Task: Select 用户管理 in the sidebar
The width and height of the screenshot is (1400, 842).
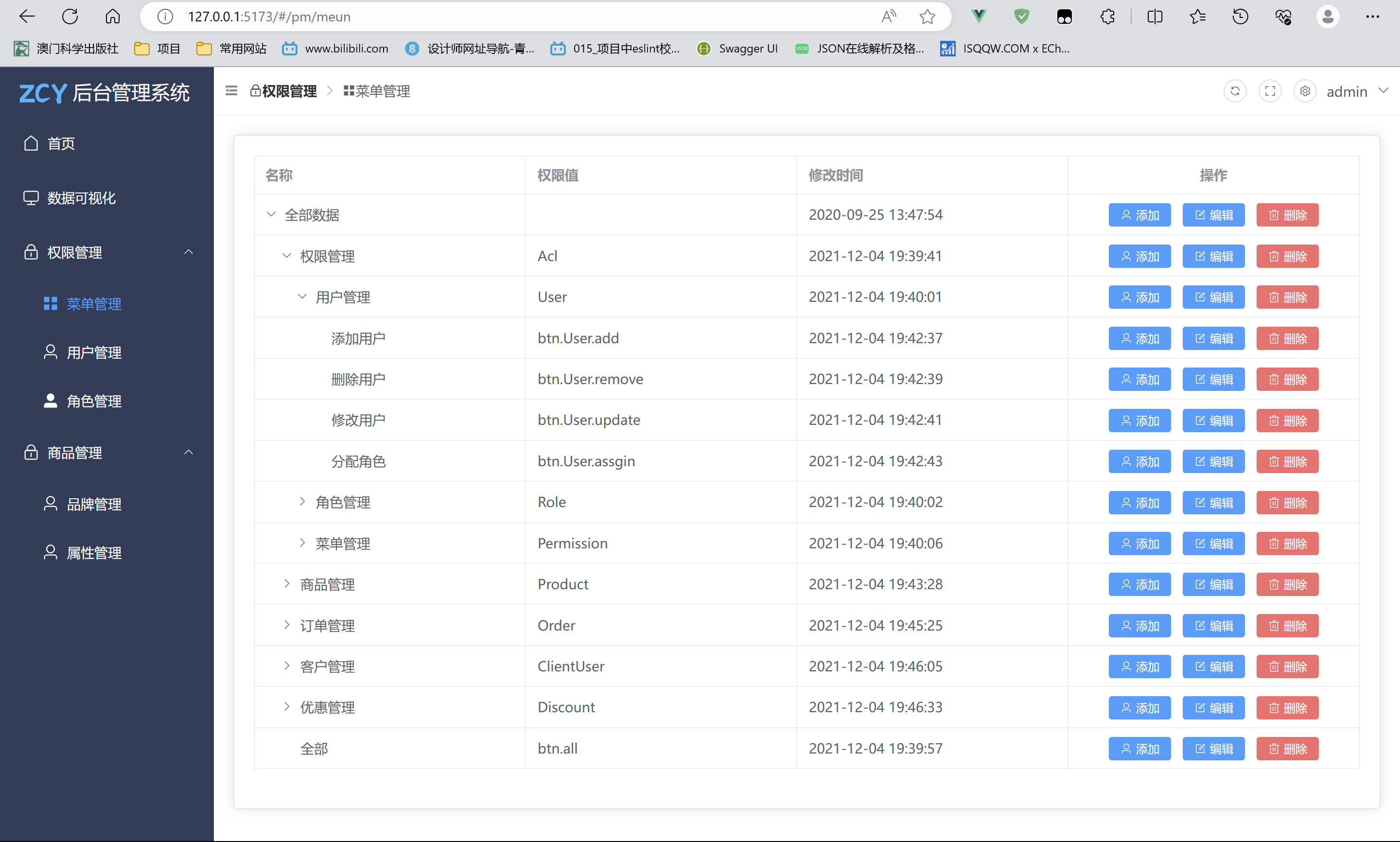Action: coord(106,353)
